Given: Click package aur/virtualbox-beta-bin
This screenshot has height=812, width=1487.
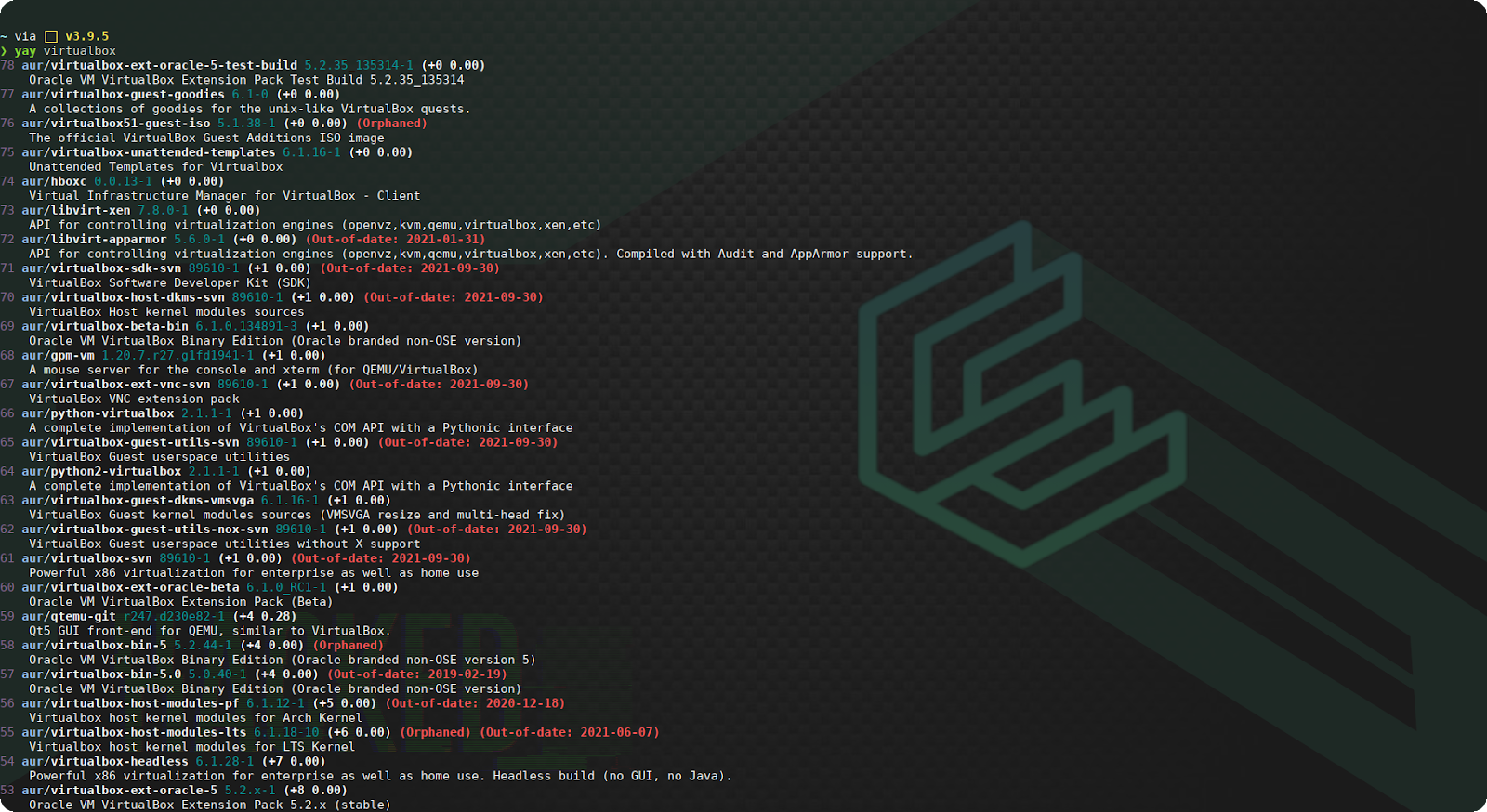Looking at the screenshot, I should coord(105,326).
